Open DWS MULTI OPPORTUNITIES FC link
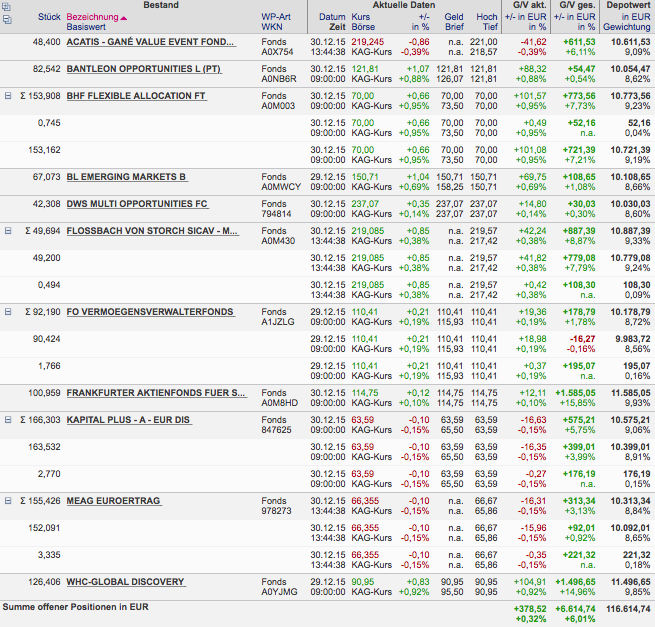This screenshot has height=627, width=655. click(137, 204)
